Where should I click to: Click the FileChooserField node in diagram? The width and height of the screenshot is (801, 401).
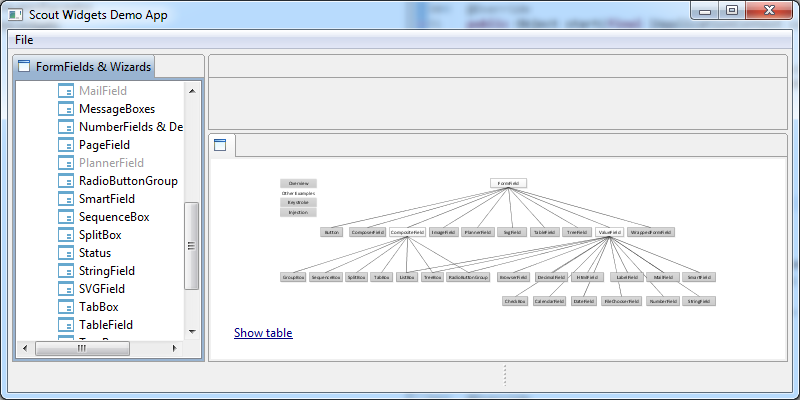(x=621, y=301)
